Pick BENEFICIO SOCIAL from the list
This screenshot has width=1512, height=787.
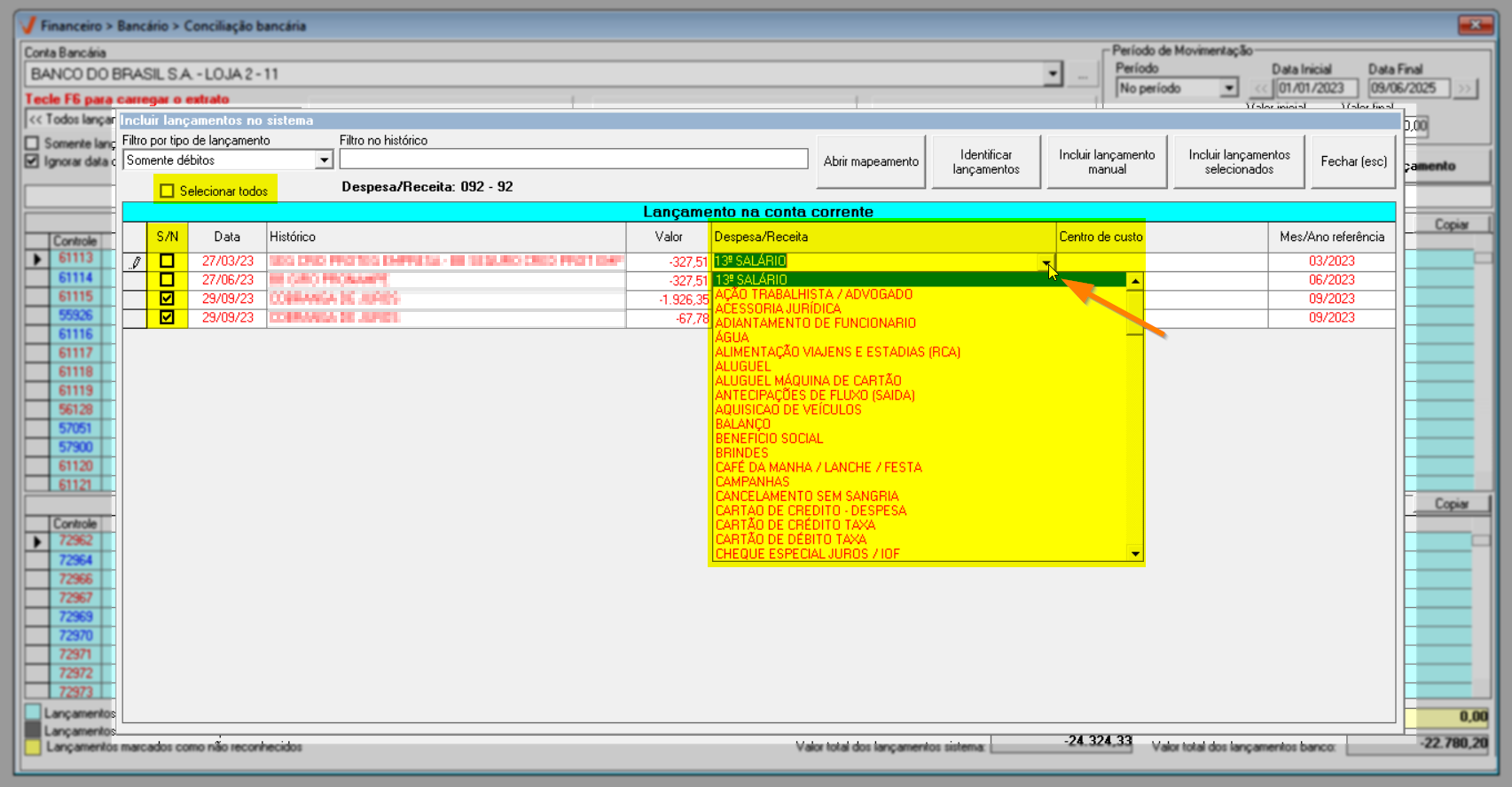tap(769, 439)
